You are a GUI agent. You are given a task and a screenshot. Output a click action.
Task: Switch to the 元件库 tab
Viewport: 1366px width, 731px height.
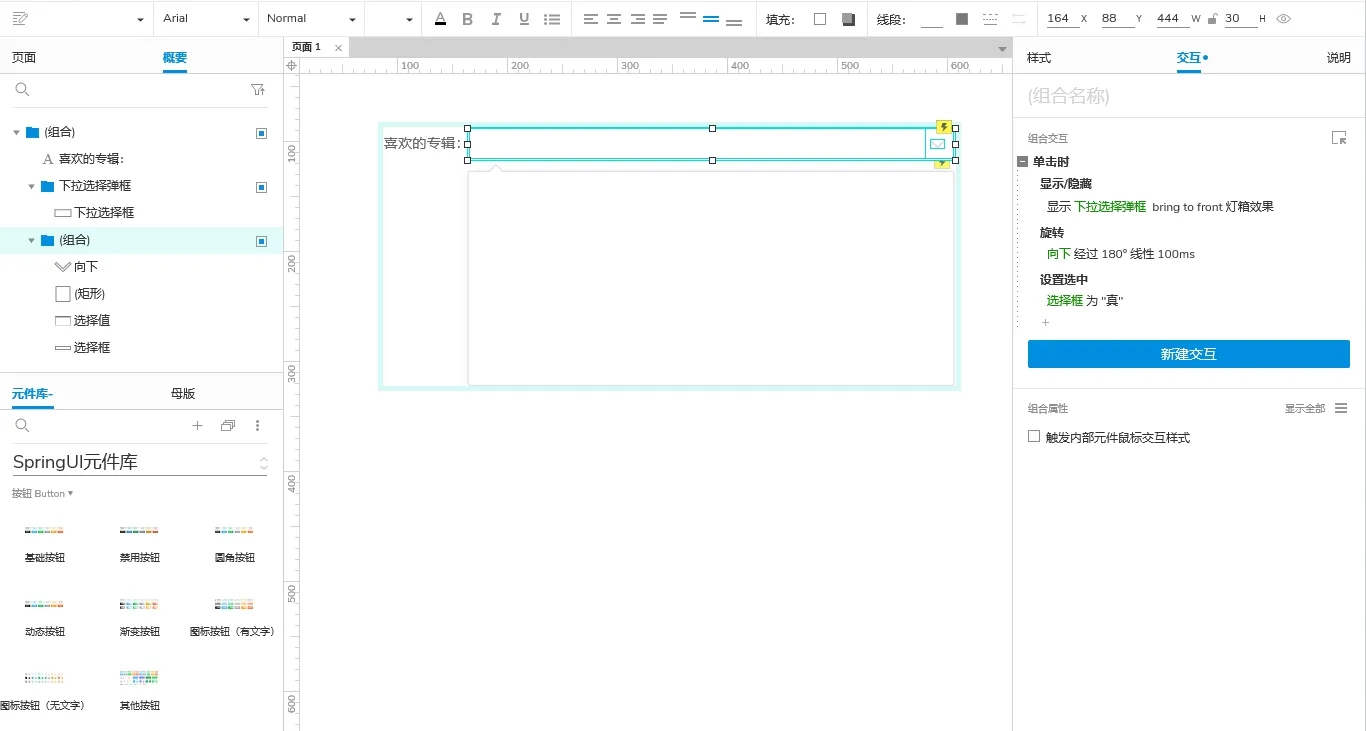pyautogui.click(x=32, y=394)
